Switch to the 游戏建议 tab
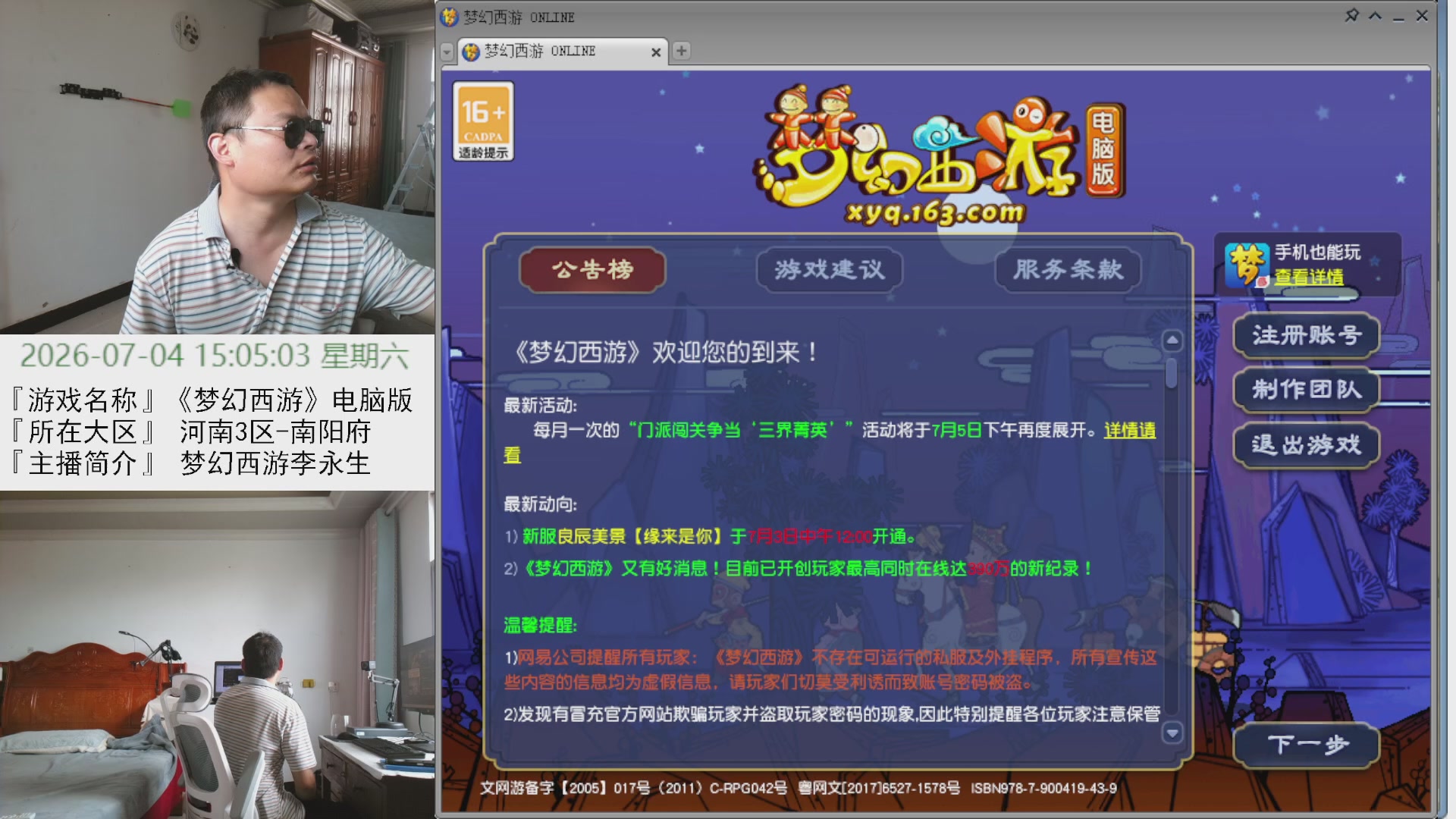Viewport: 1456px width, 819px height. click(x=830, y=269)
